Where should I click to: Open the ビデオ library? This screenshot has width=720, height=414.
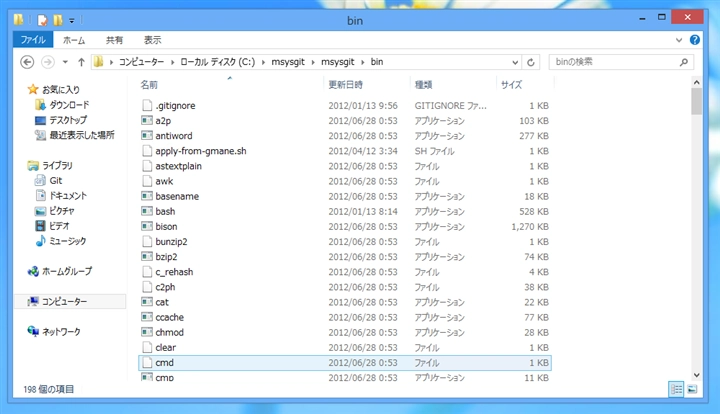(59, 226)
